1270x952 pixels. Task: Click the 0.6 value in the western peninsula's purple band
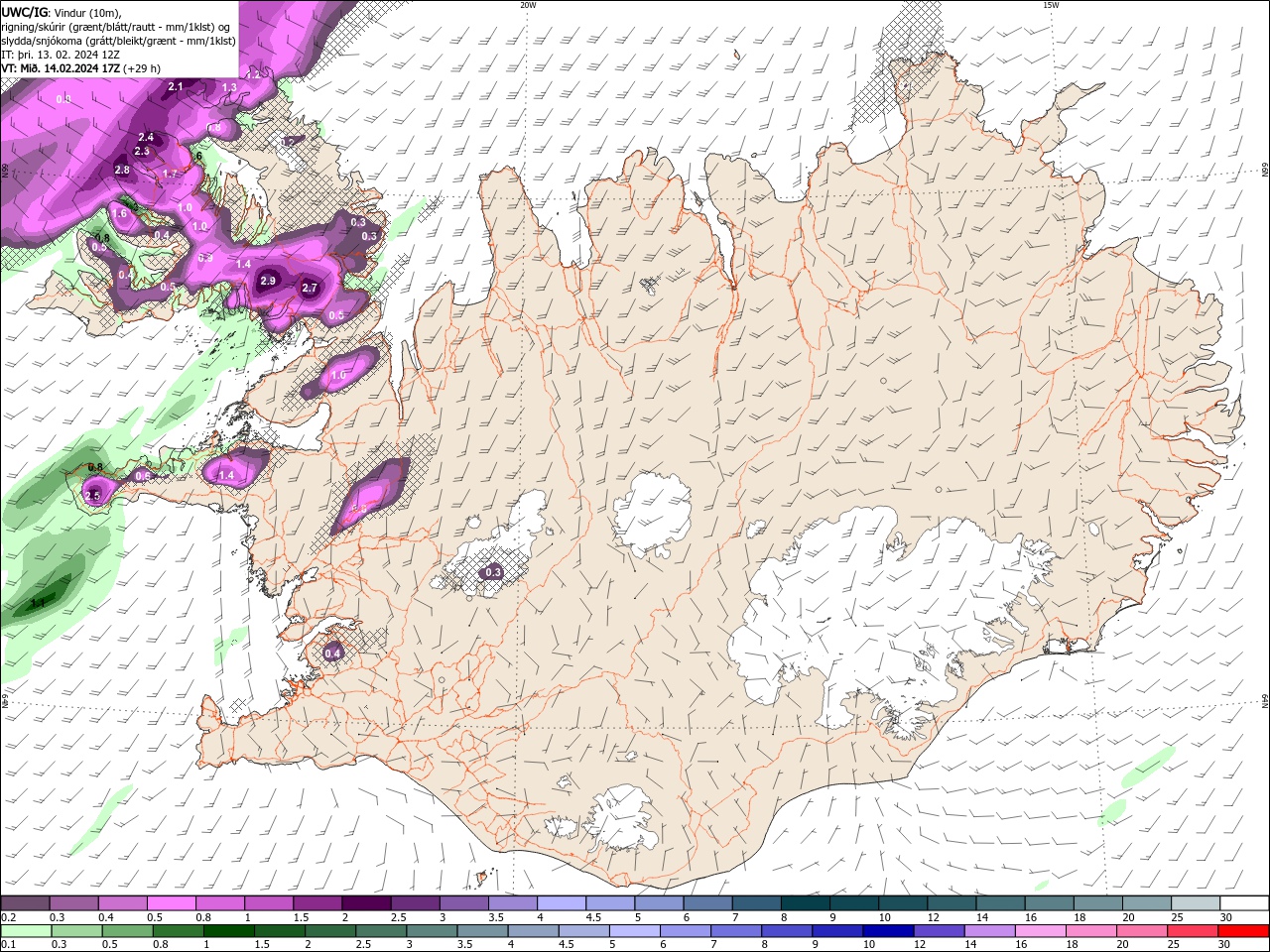click(x=142, y=476)
